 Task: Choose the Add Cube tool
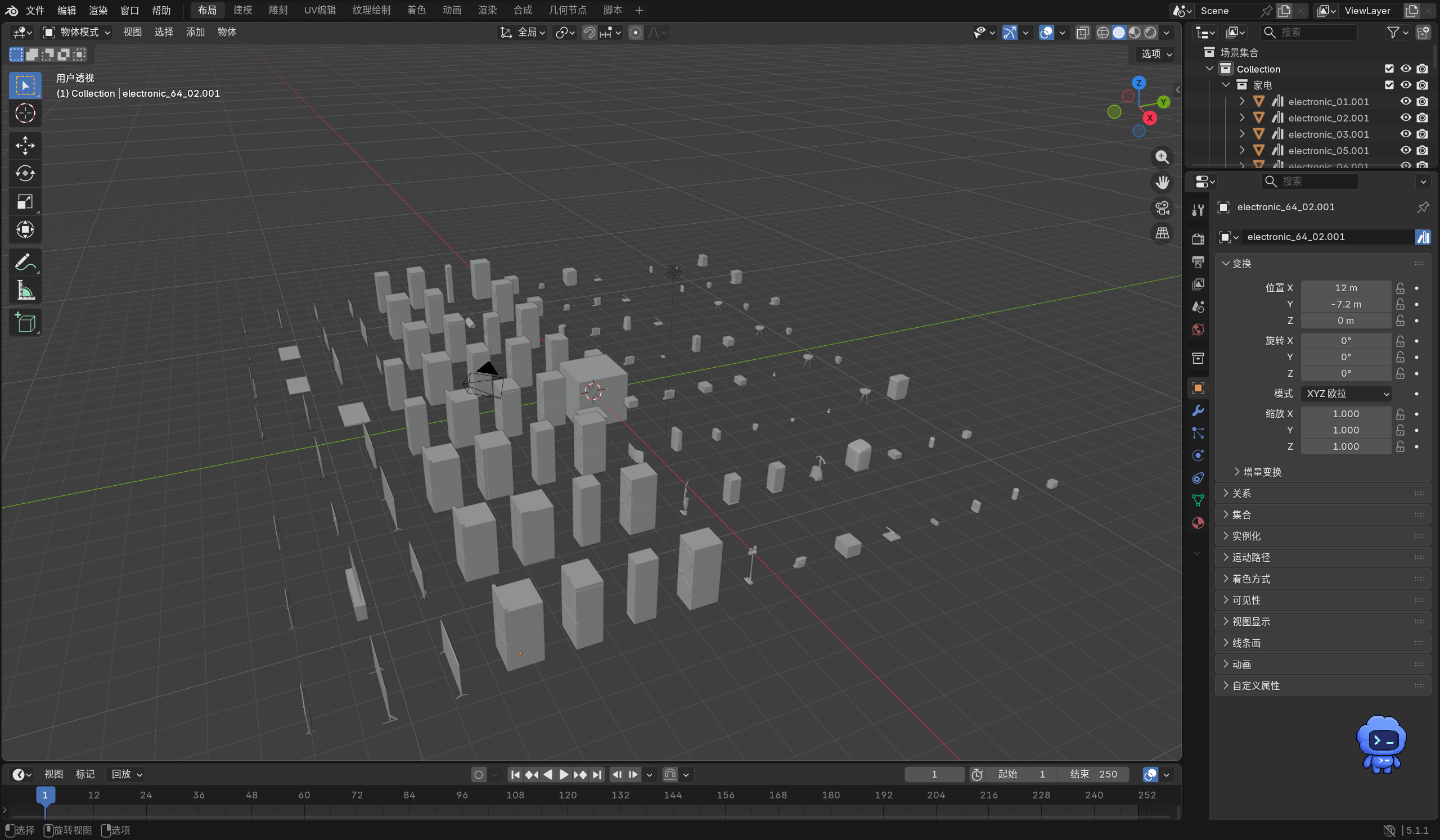click(x=25, y=323)
